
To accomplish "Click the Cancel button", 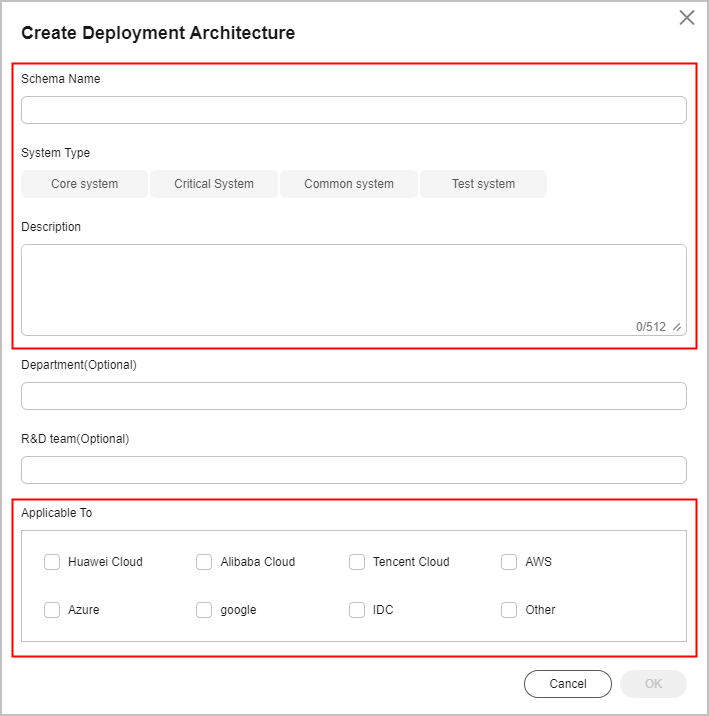I will point(568,684).
